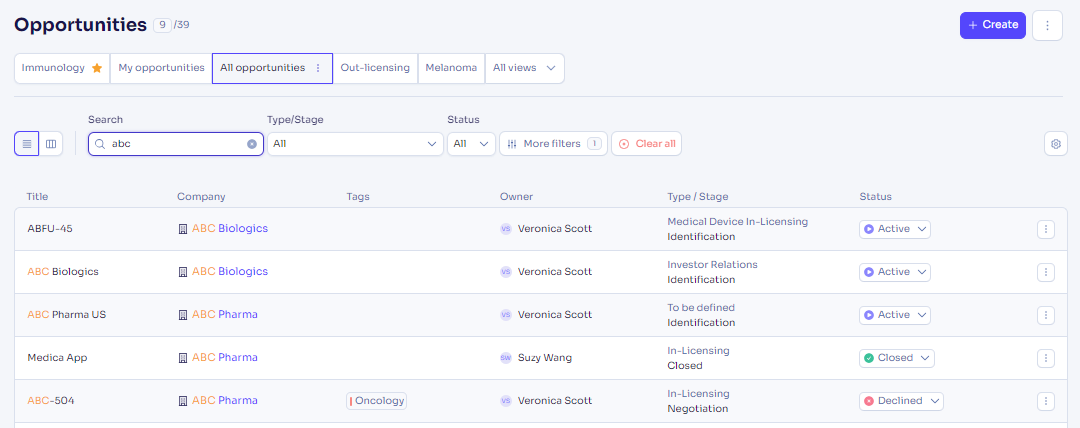Open the ABFU-45 opportunity title

click(x=50, y=229)
